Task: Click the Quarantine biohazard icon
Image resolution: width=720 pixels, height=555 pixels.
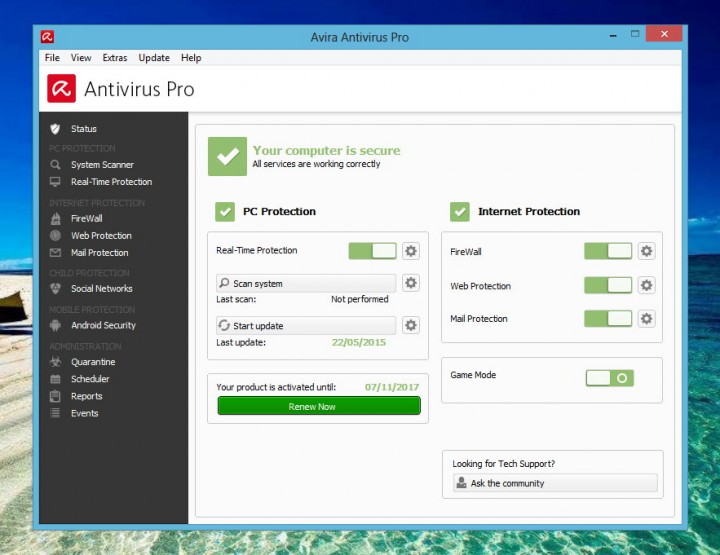Action: [55, 362]
